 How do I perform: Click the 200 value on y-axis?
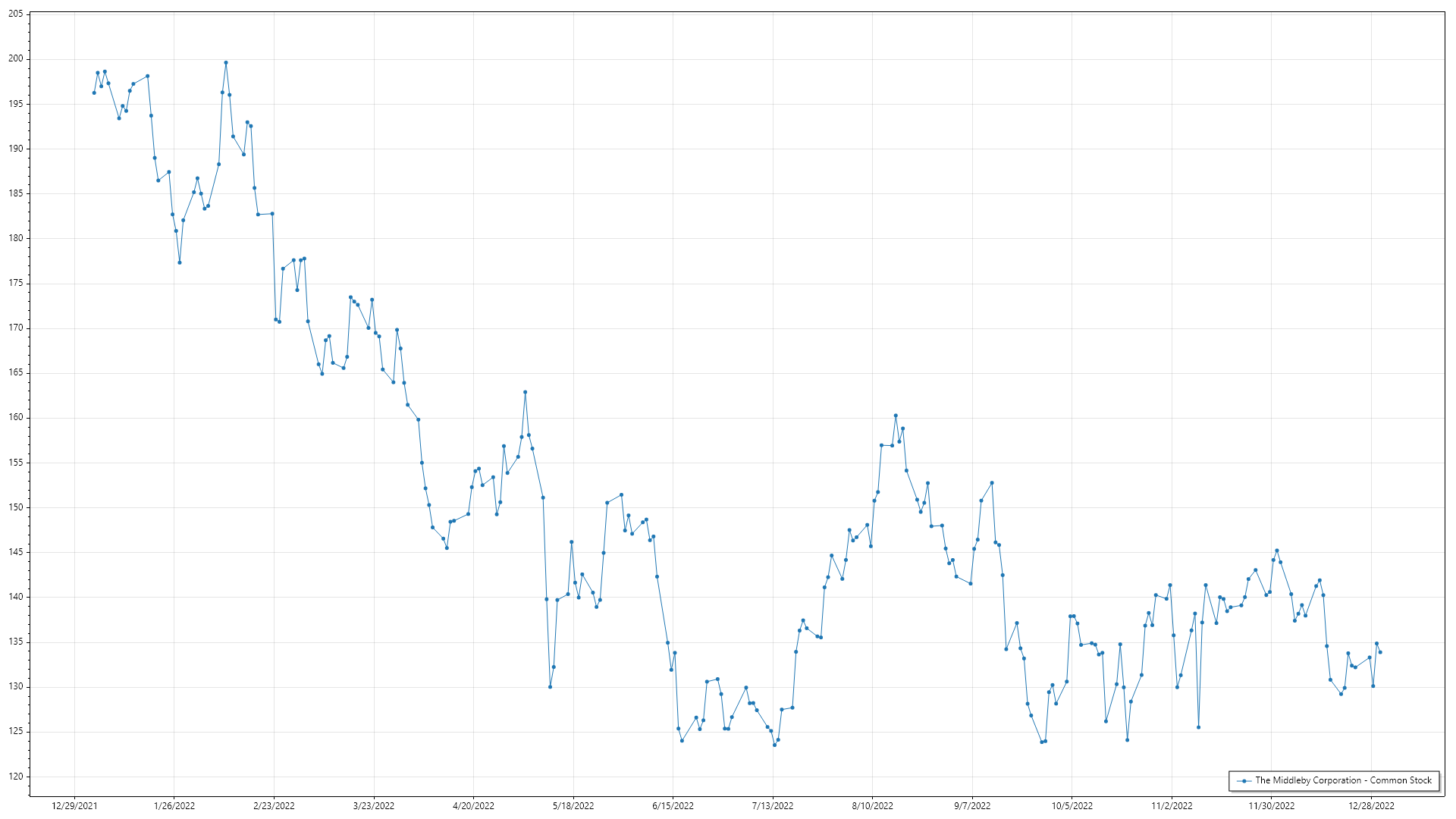(x=16, y=59)
